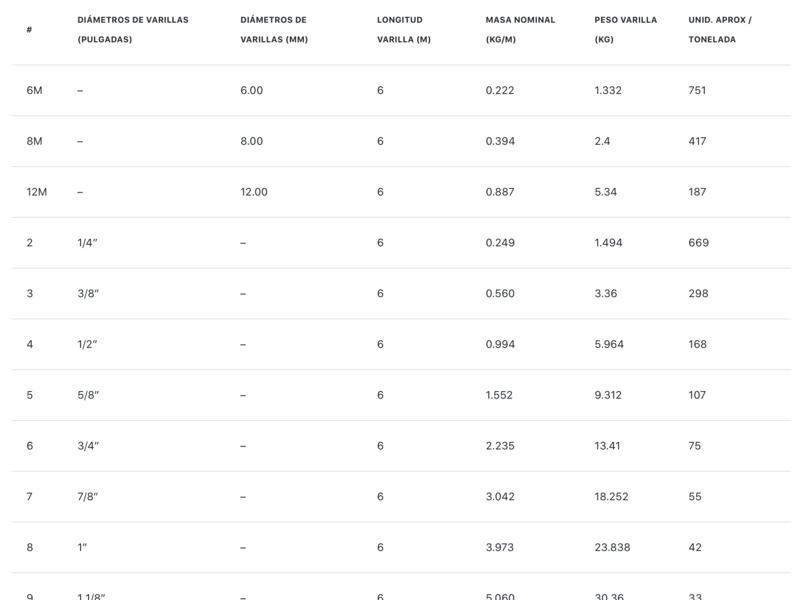Select the 9.312 kg weight cell
The width and height of the screenshot is (800, 600).
[x=608, y=395]
